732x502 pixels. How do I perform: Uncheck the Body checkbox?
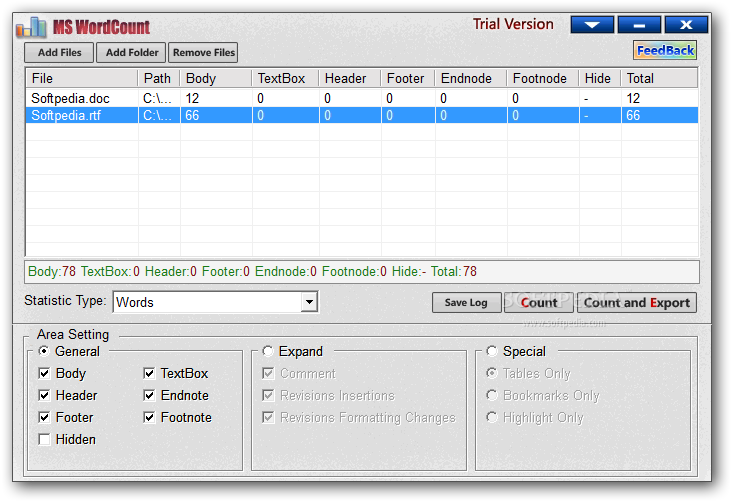click(44, 373)
